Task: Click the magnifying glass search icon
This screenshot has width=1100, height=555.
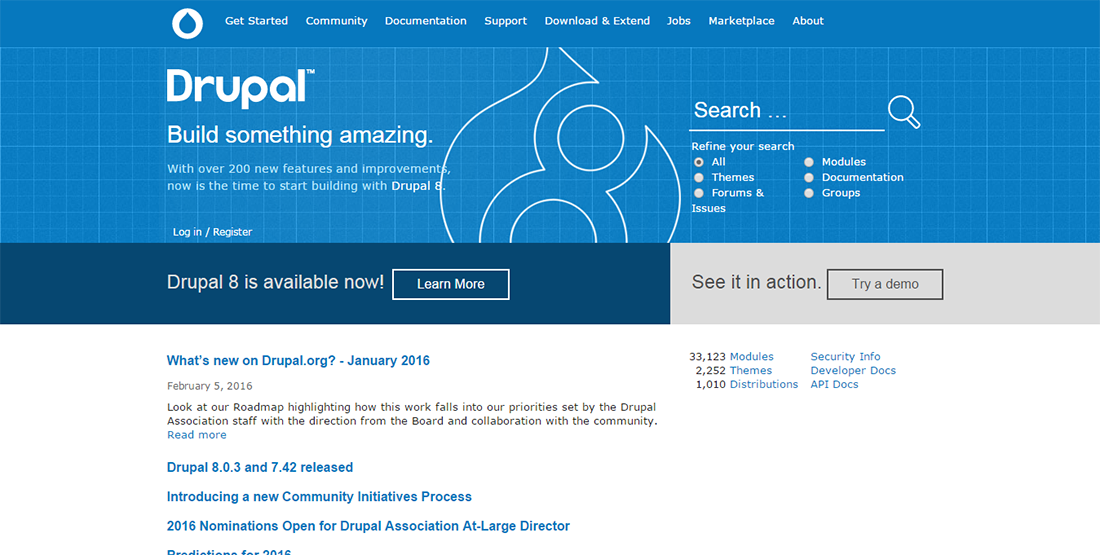Action: [904, 112]
